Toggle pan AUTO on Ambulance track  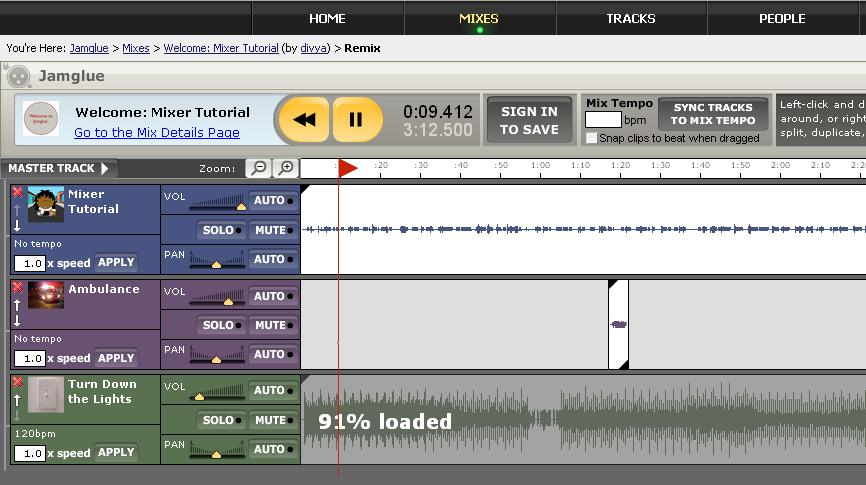(273, 354)
